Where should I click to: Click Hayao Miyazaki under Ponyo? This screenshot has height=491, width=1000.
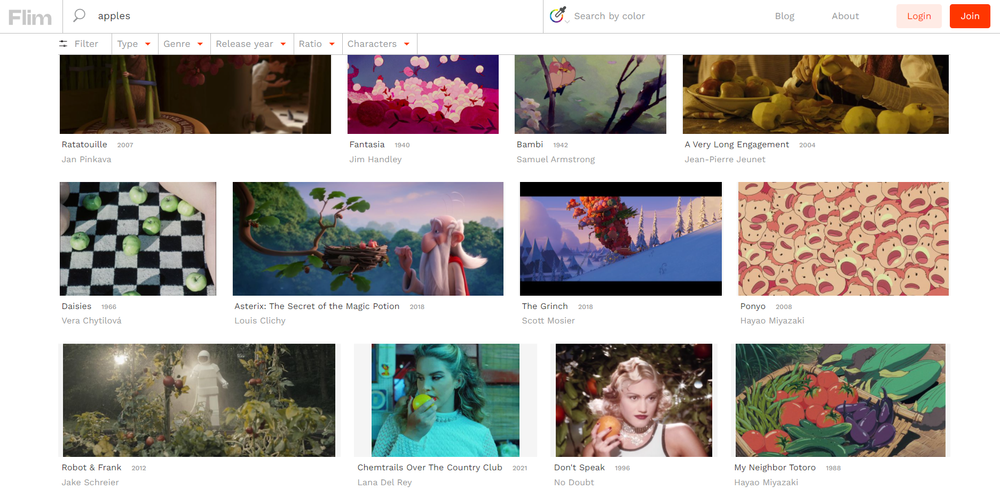(772, 321)
